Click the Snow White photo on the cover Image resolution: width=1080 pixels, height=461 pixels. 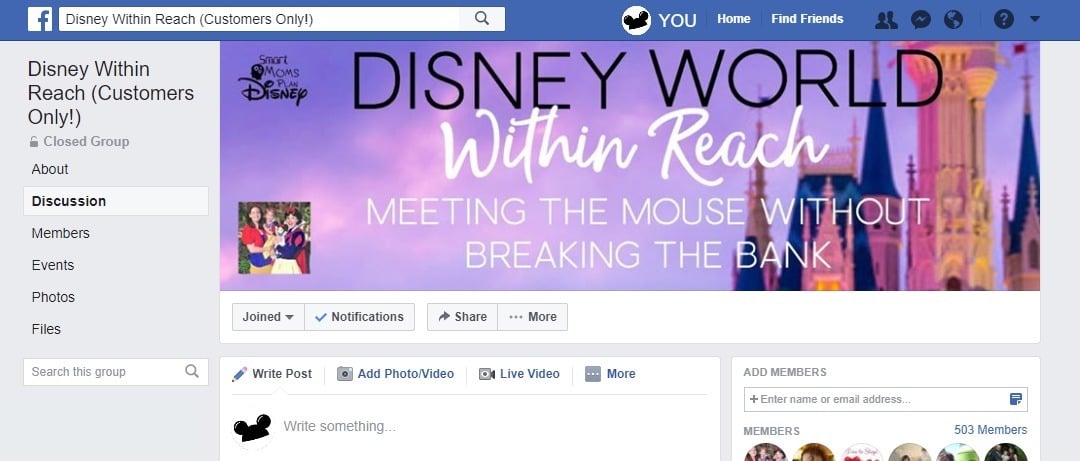(x=274, y=238)
